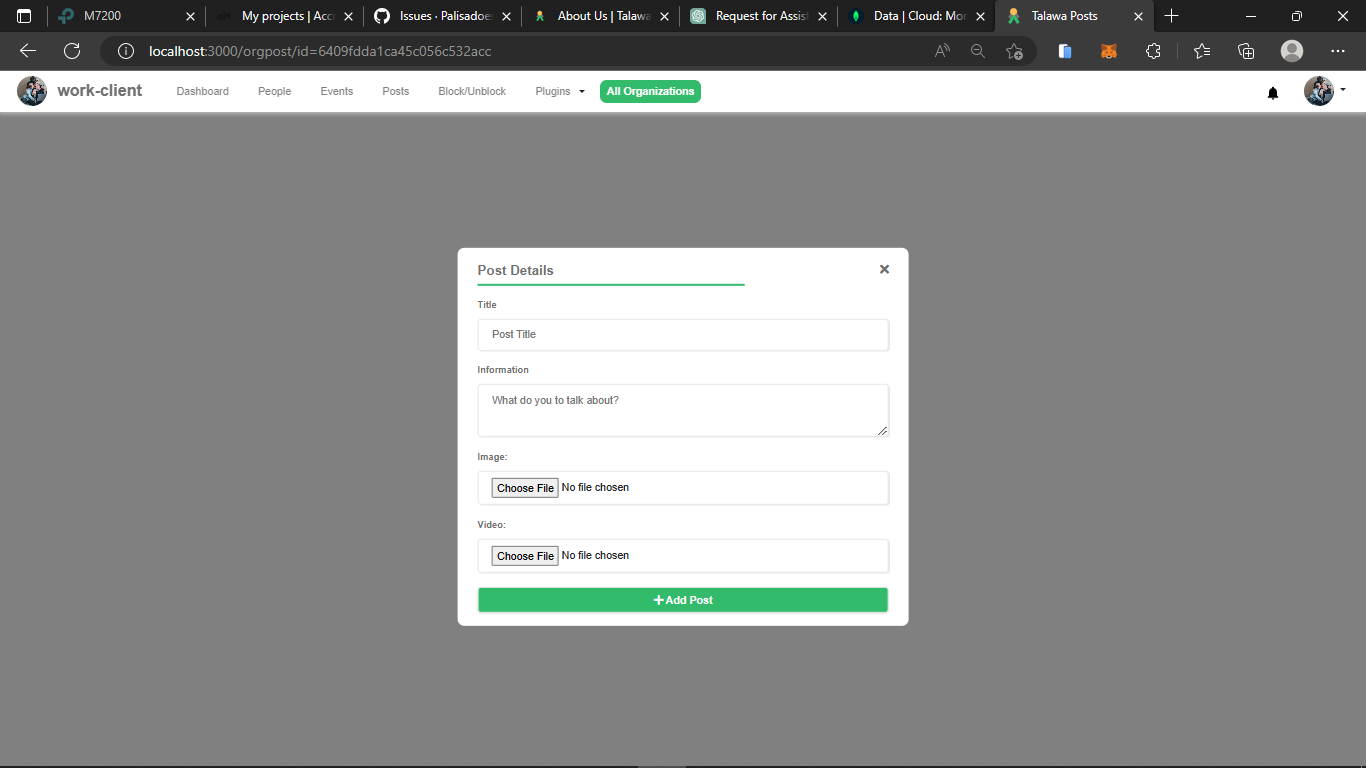This screenshot has height=768, width=1366.
Task: Click the Add Post button
Action: point(683,599)
